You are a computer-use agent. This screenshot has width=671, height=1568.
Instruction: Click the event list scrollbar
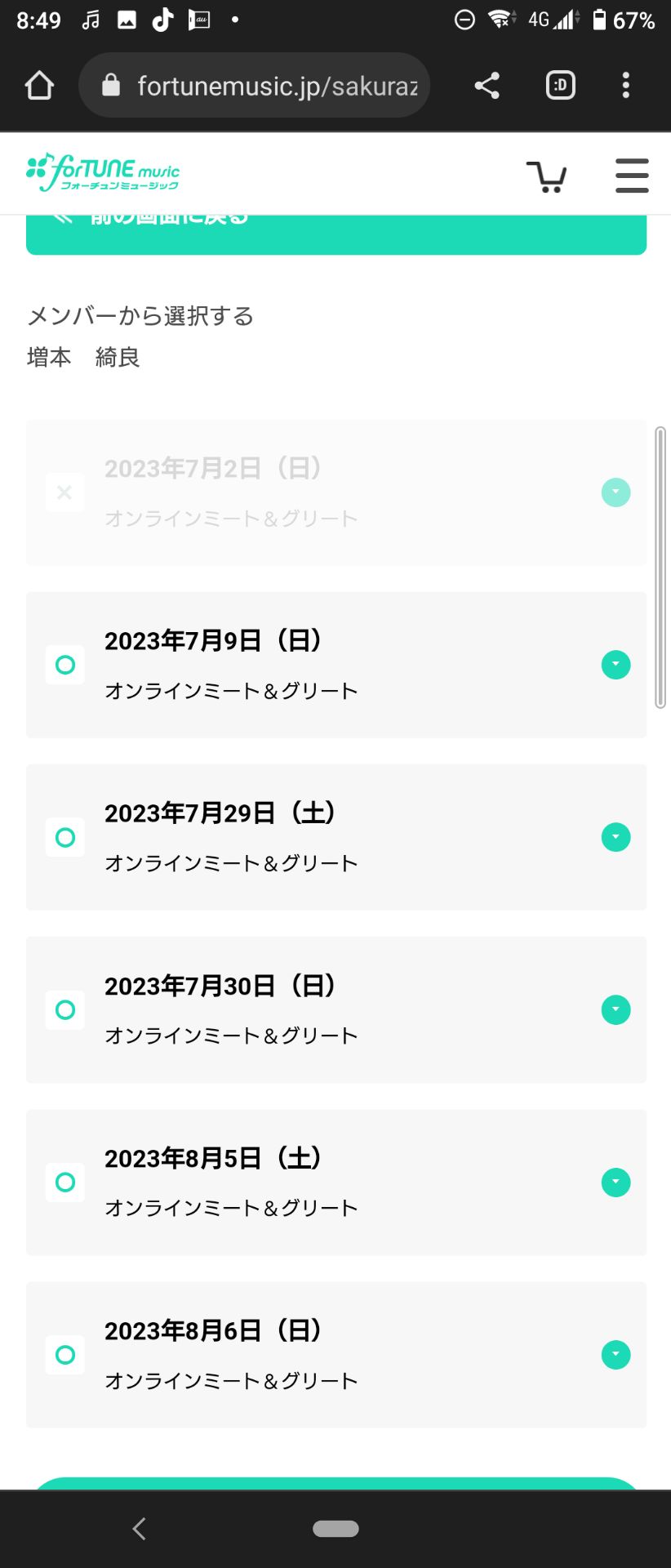point(660,567)
